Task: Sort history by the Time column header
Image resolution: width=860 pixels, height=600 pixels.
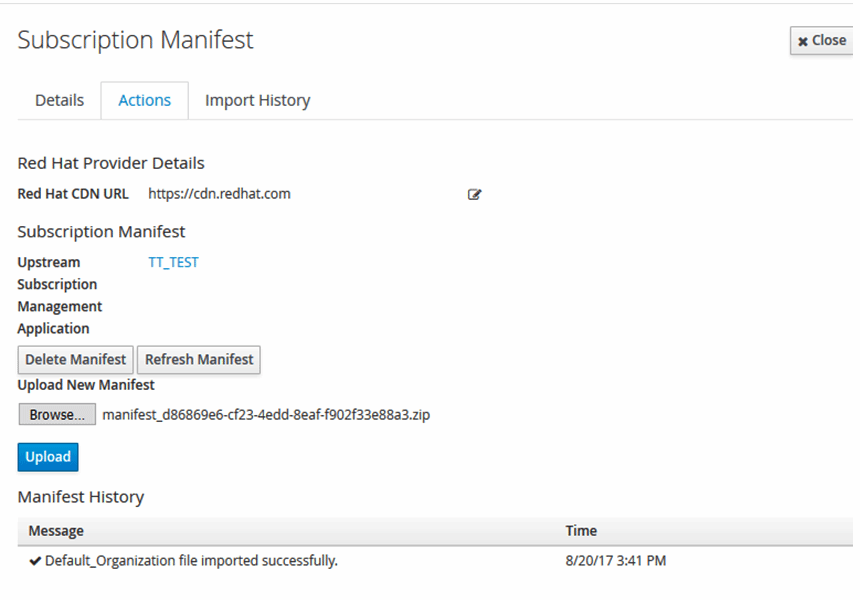Action: pos(581,530)
